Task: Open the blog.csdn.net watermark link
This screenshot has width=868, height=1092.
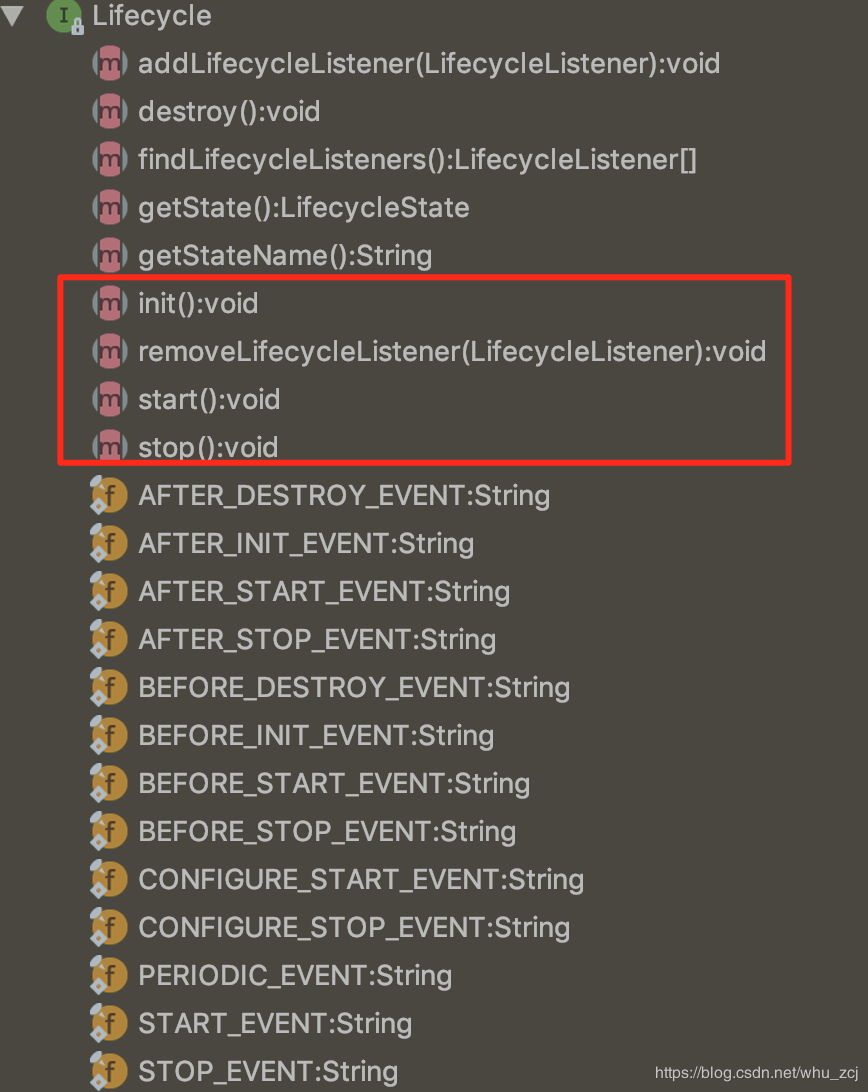Action: pyautogui.click(x=757, y=1072)
